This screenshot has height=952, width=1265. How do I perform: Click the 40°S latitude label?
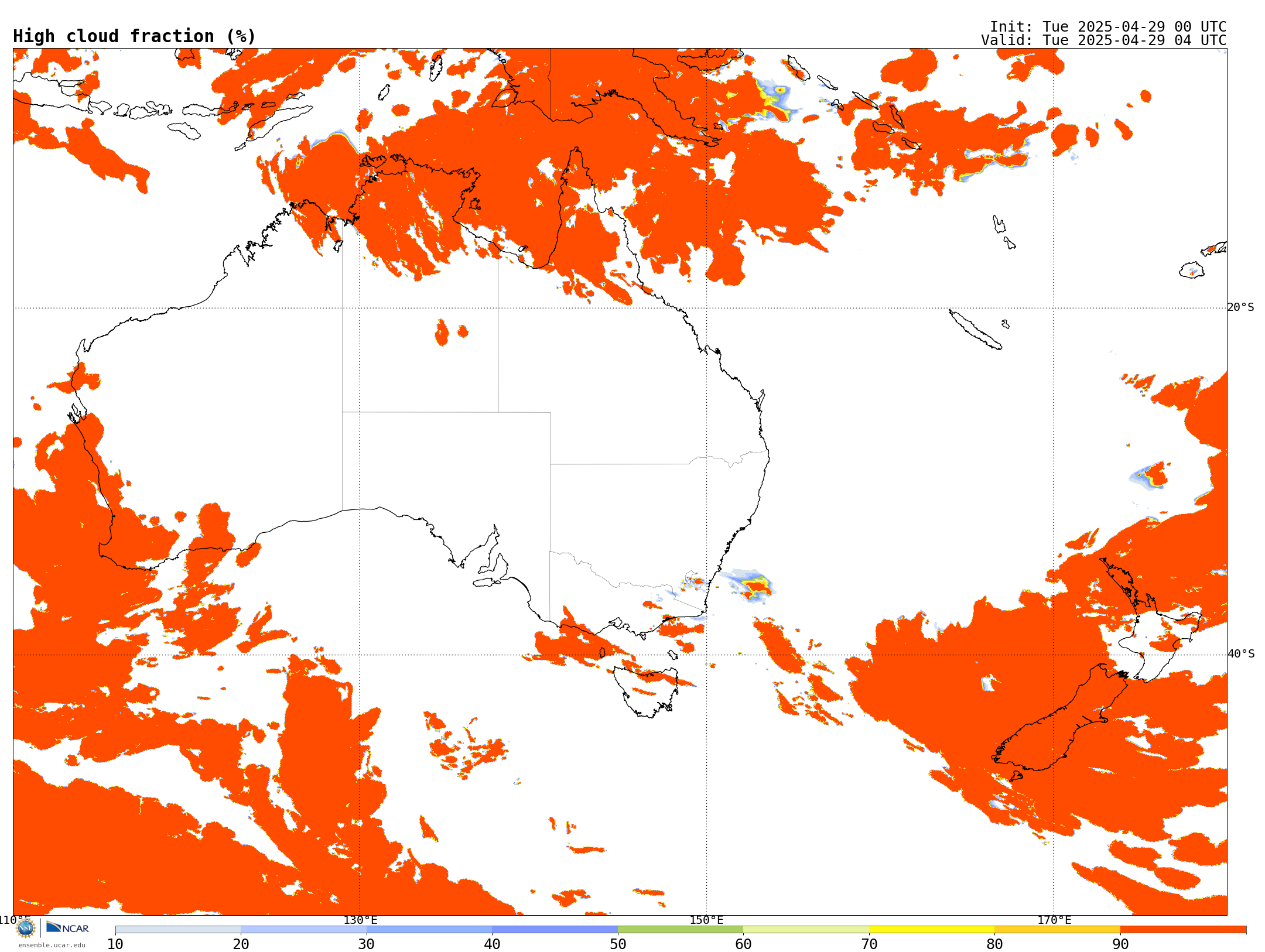pos(1241,654)
